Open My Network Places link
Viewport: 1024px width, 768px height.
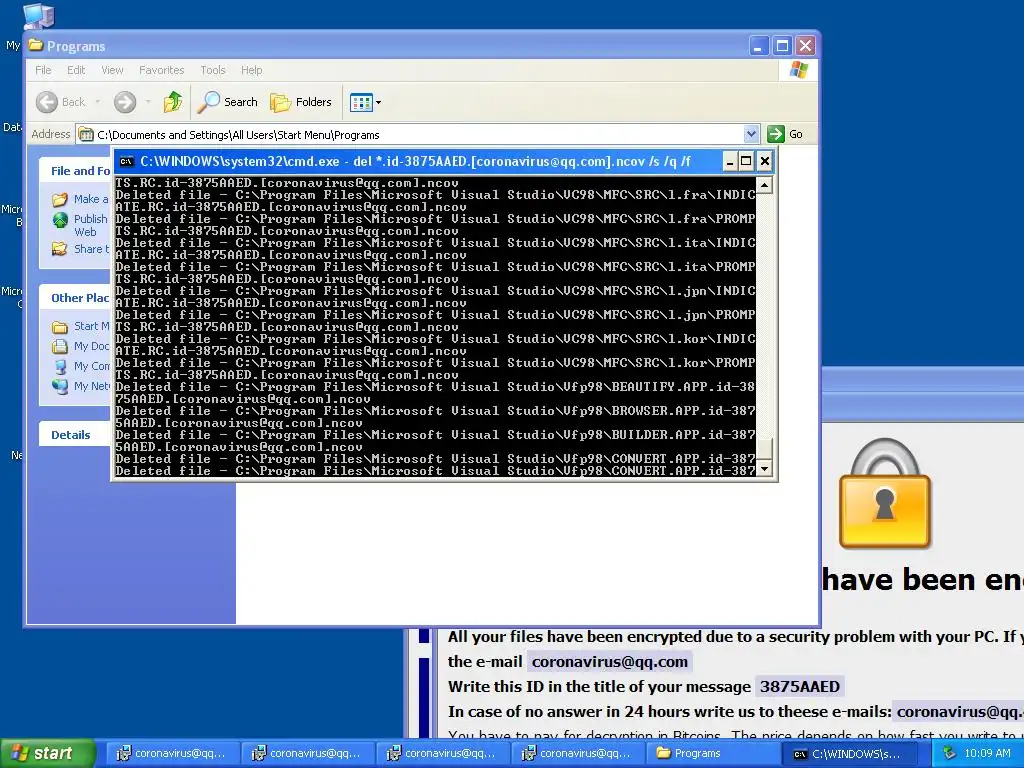point(91,386)
